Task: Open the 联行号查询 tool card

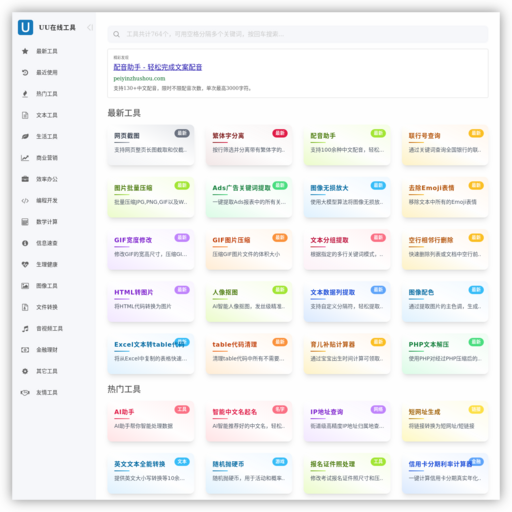Action: (445, 145)
